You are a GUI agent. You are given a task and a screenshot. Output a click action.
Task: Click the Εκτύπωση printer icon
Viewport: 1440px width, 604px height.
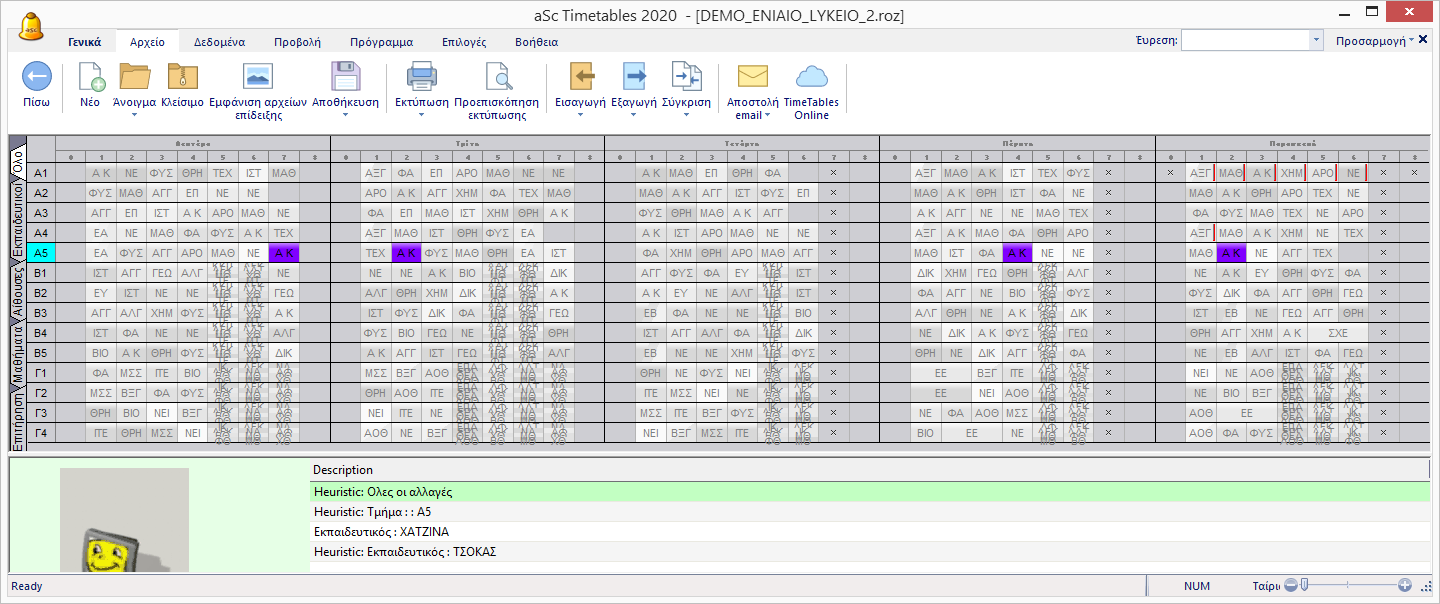(x=420, y=77)
